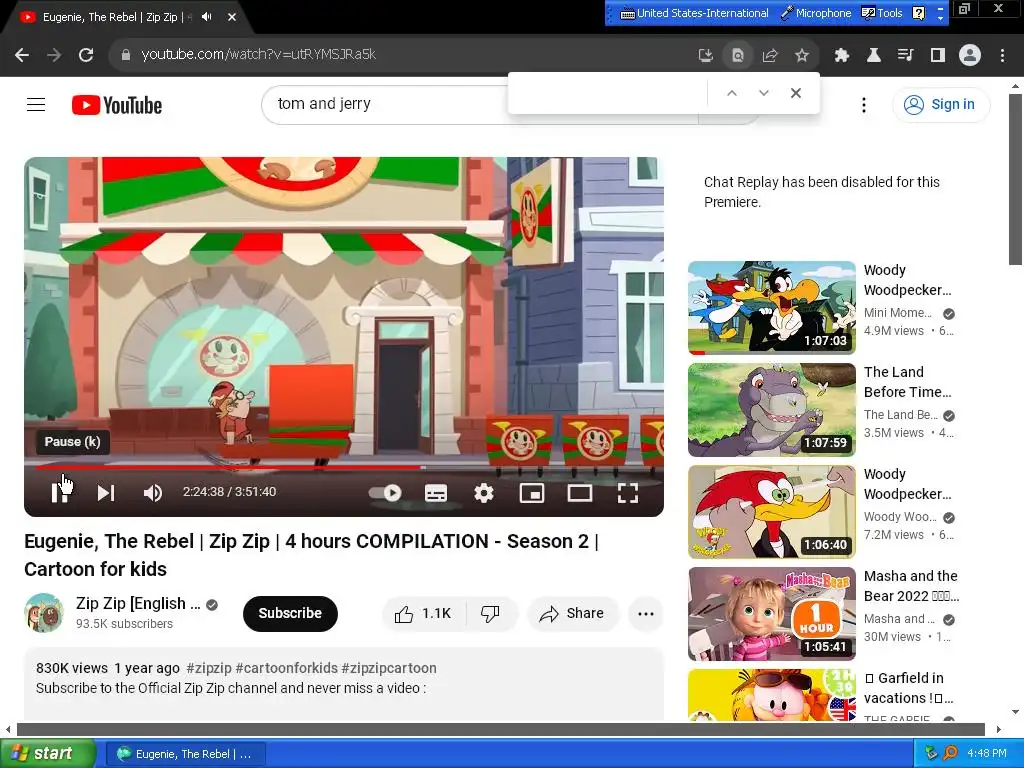
Task: Go to the YouTube home logo
Action: [x=117, y=105]
